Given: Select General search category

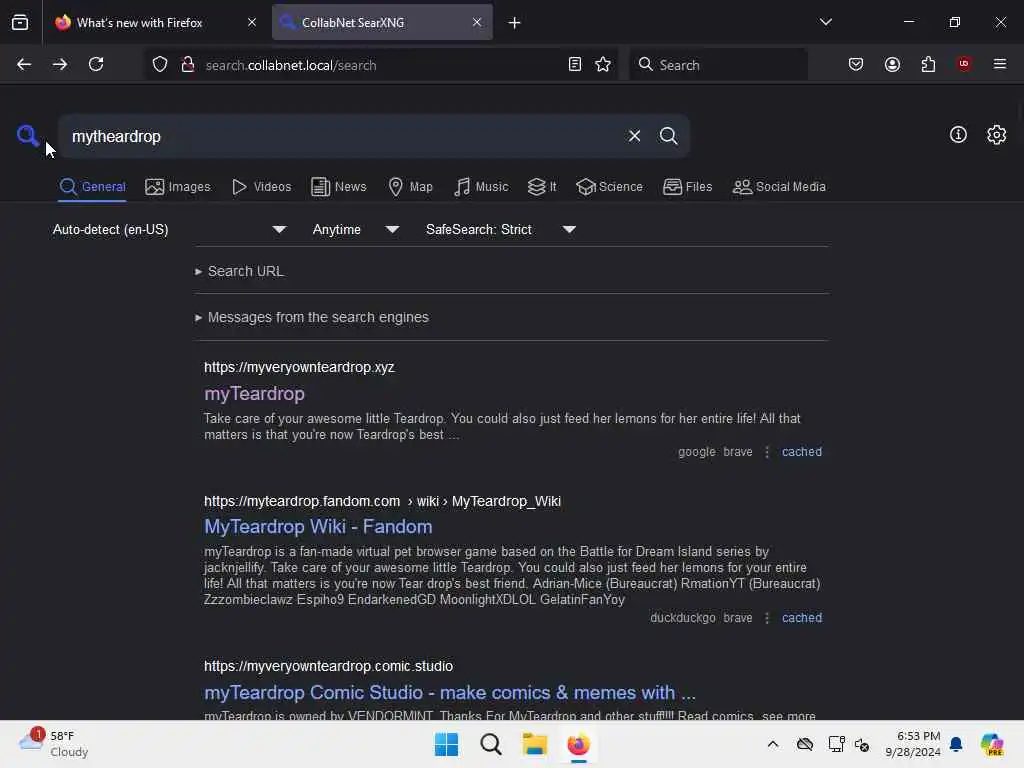Looking at the screenshot, I should (x=92, y=187).
